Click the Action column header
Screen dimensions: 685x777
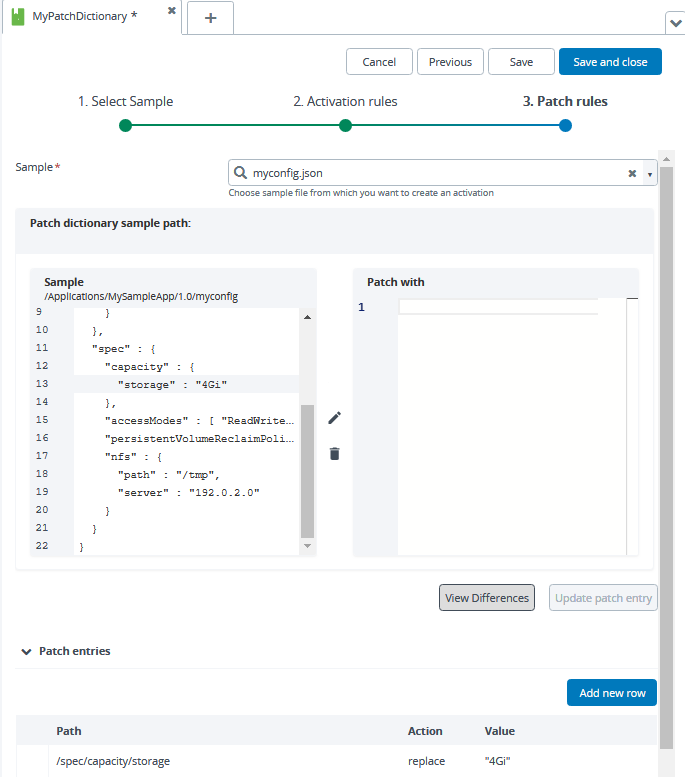425,731
